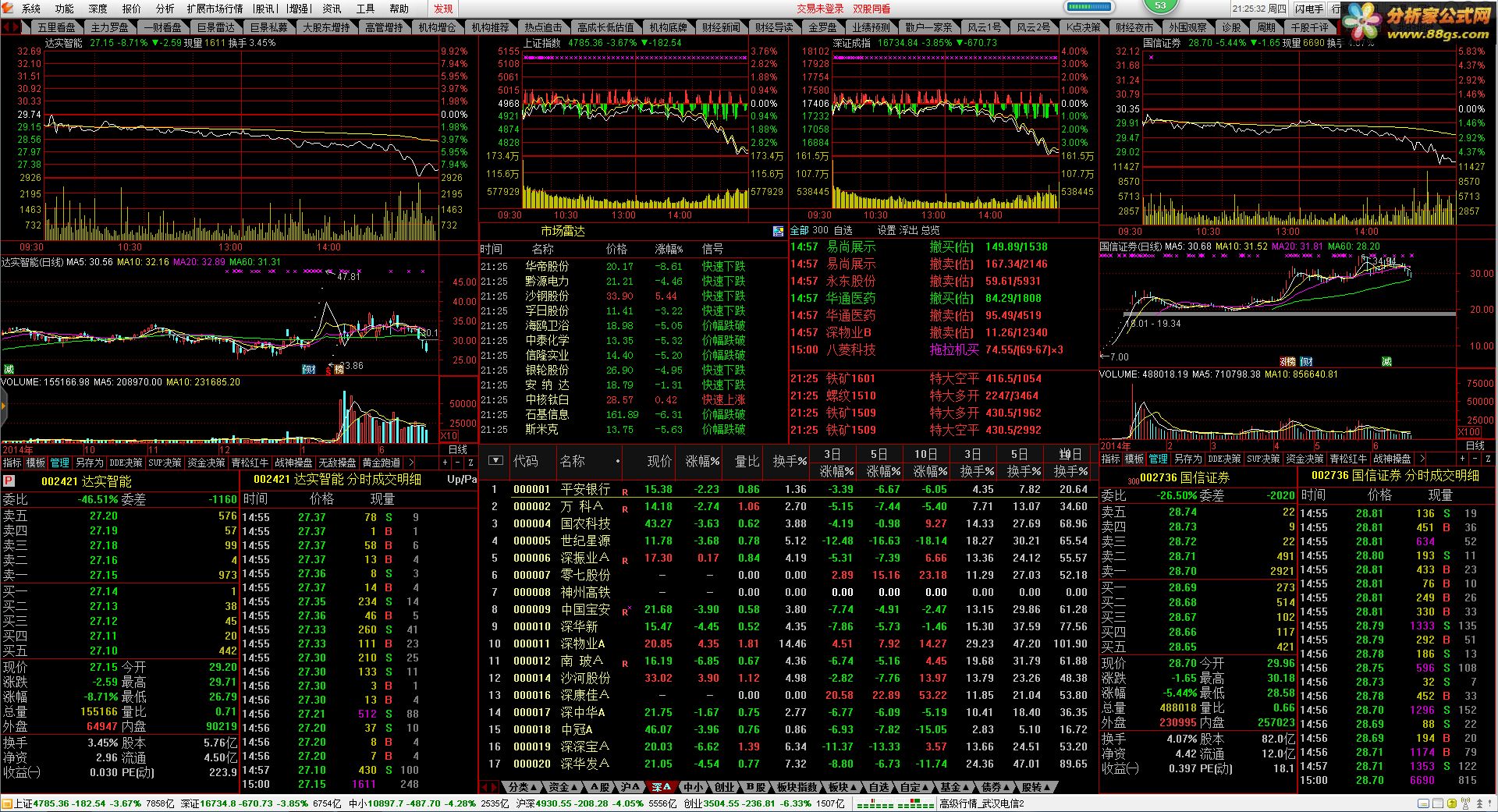Toggle 管理 under the right 国信证券 chart
Screen dimensions: 1498x812
click(x=1159, y=459)
